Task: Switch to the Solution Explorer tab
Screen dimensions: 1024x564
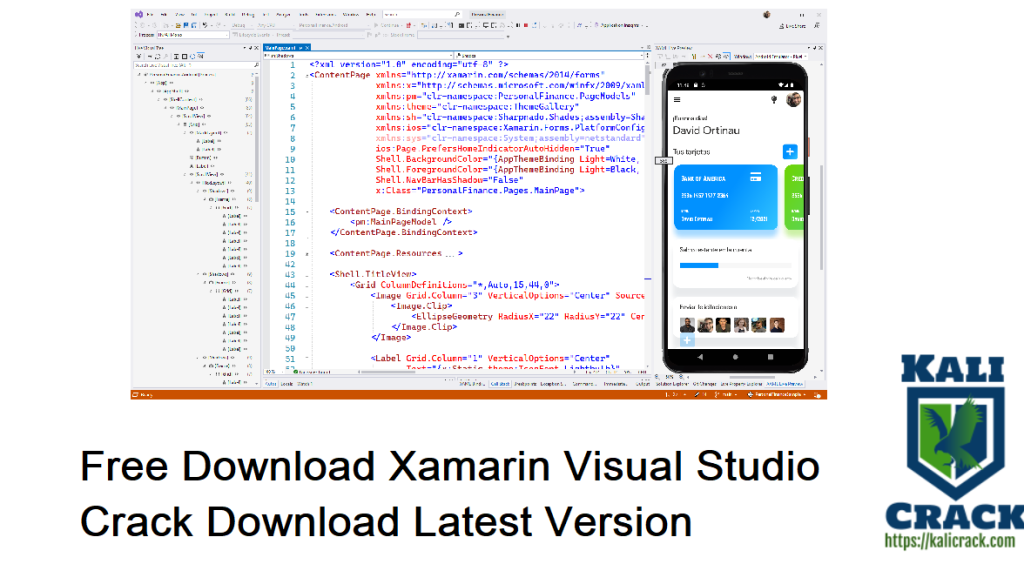Action: pos(671,384)
